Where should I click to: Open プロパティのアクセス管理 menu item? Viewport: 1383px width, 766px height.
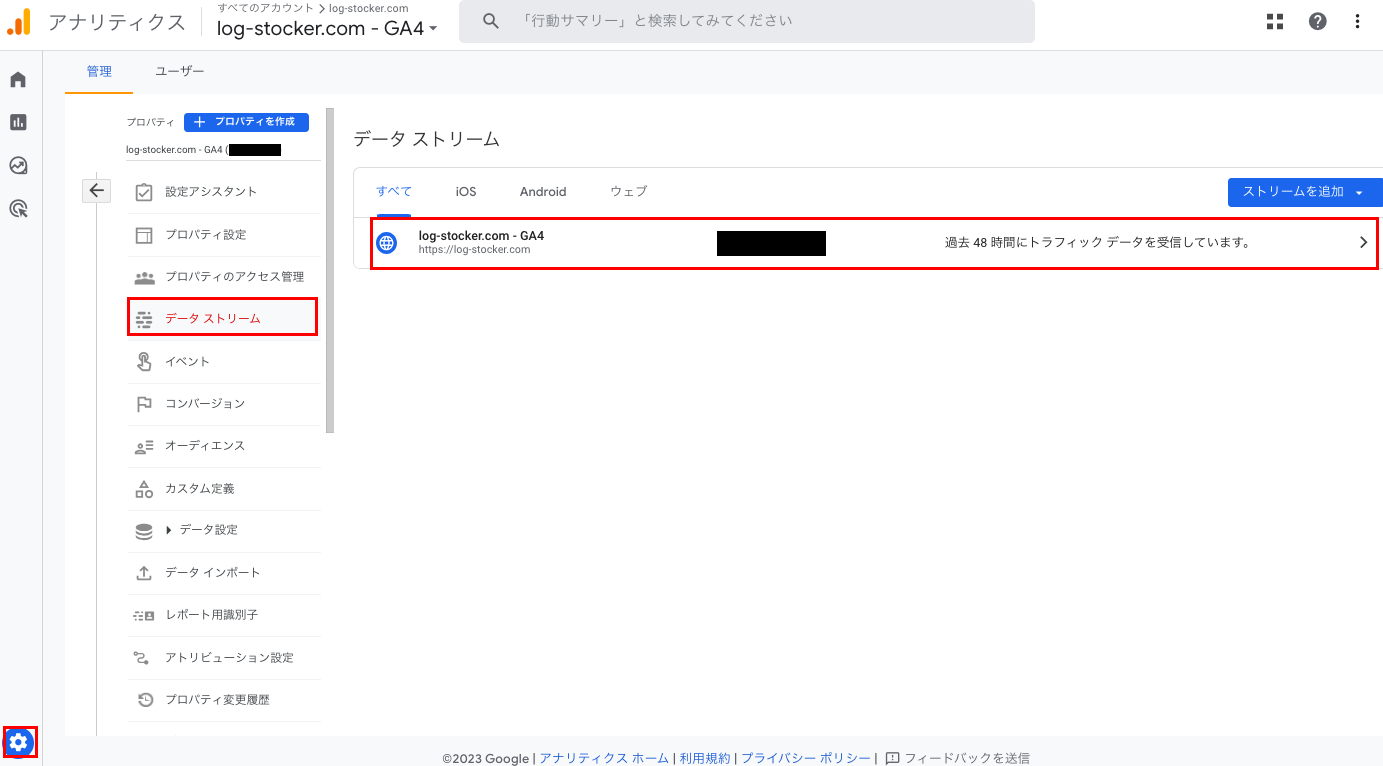[235, 277]
